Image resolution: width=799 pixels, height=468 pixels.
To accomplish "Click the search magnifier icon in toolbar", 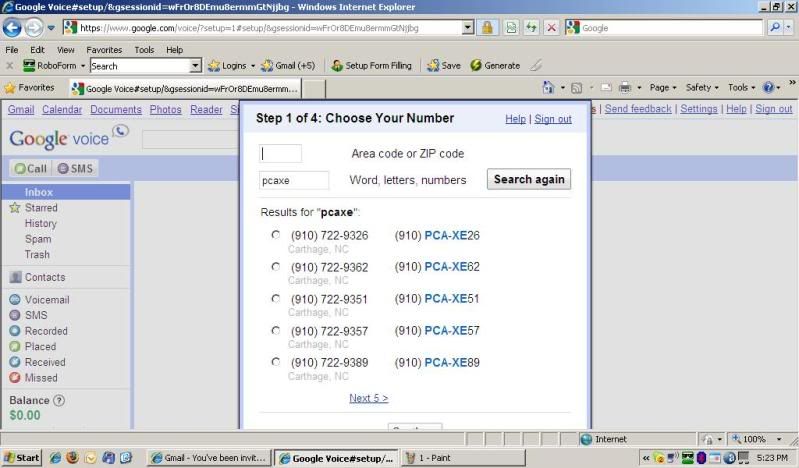I will [775, 28].
